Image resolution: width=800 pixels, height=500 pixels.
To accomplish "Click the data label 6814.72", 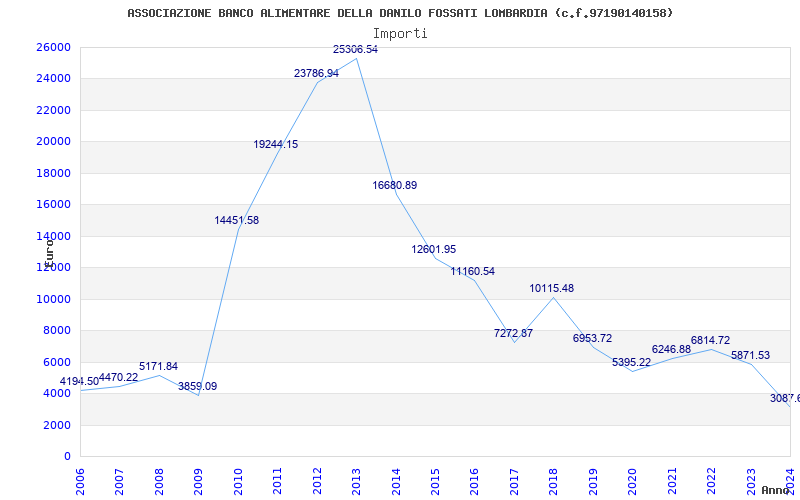I will point(710,340).
